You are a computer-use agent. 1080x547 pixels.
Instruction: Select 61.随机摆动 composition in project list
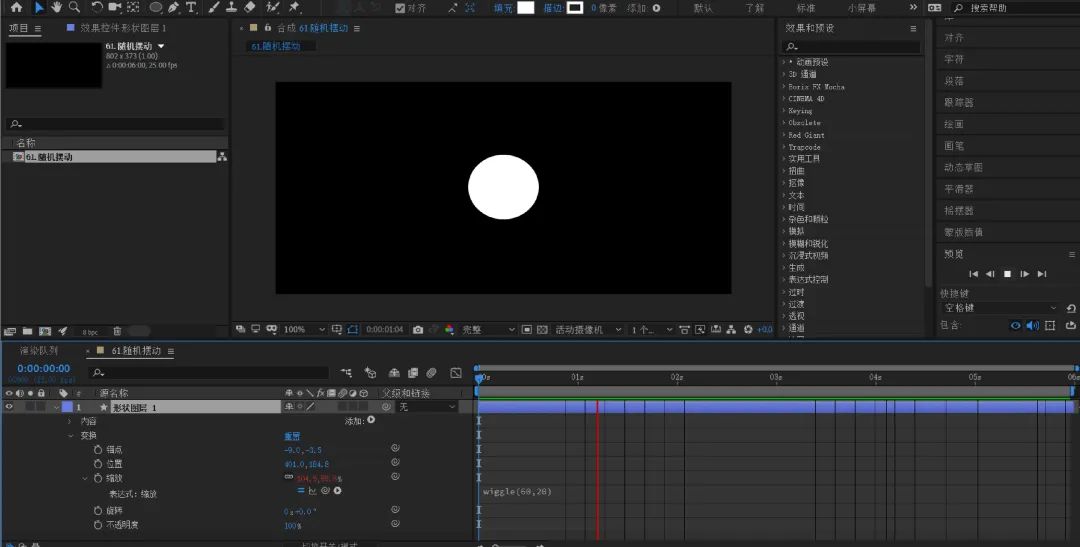click(114, 156)
